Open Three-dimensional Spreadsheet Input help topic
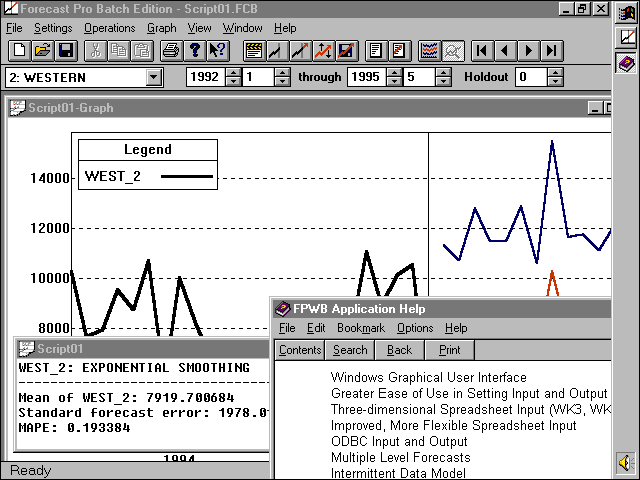640x480 pixels. (x=471, y=409)
